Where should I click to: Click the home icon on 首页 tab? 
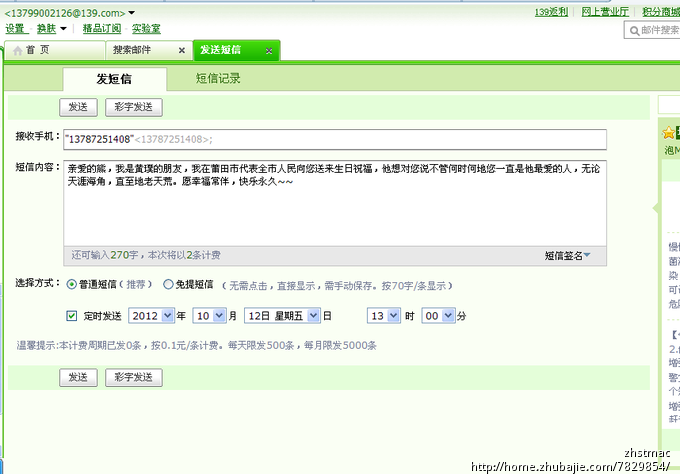pyautogui.click(x=17, y=51)
